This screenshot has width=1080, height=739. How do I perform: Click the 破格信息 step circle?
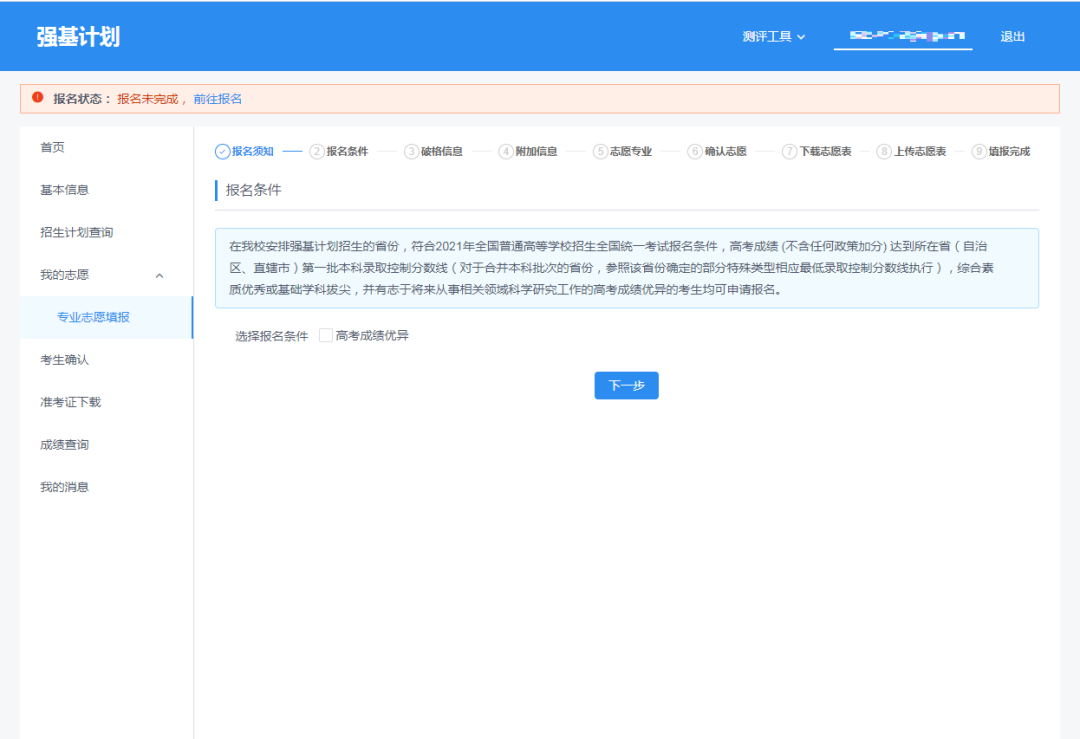click(409, 151)
